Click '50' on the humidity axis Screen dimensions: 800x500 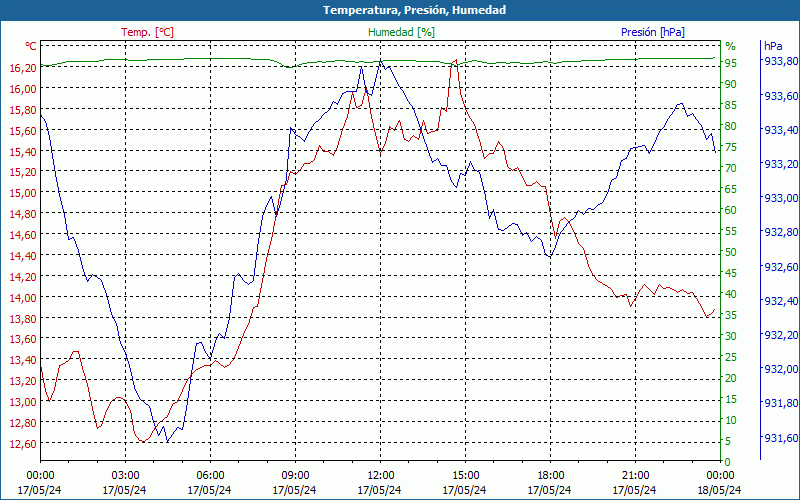coord(731,252)
